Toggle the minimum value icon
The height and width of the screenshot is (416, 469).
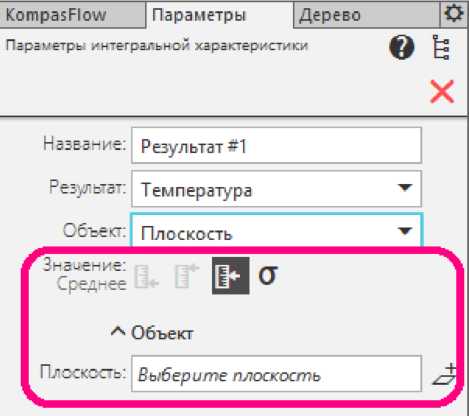(x=146, y=276)
